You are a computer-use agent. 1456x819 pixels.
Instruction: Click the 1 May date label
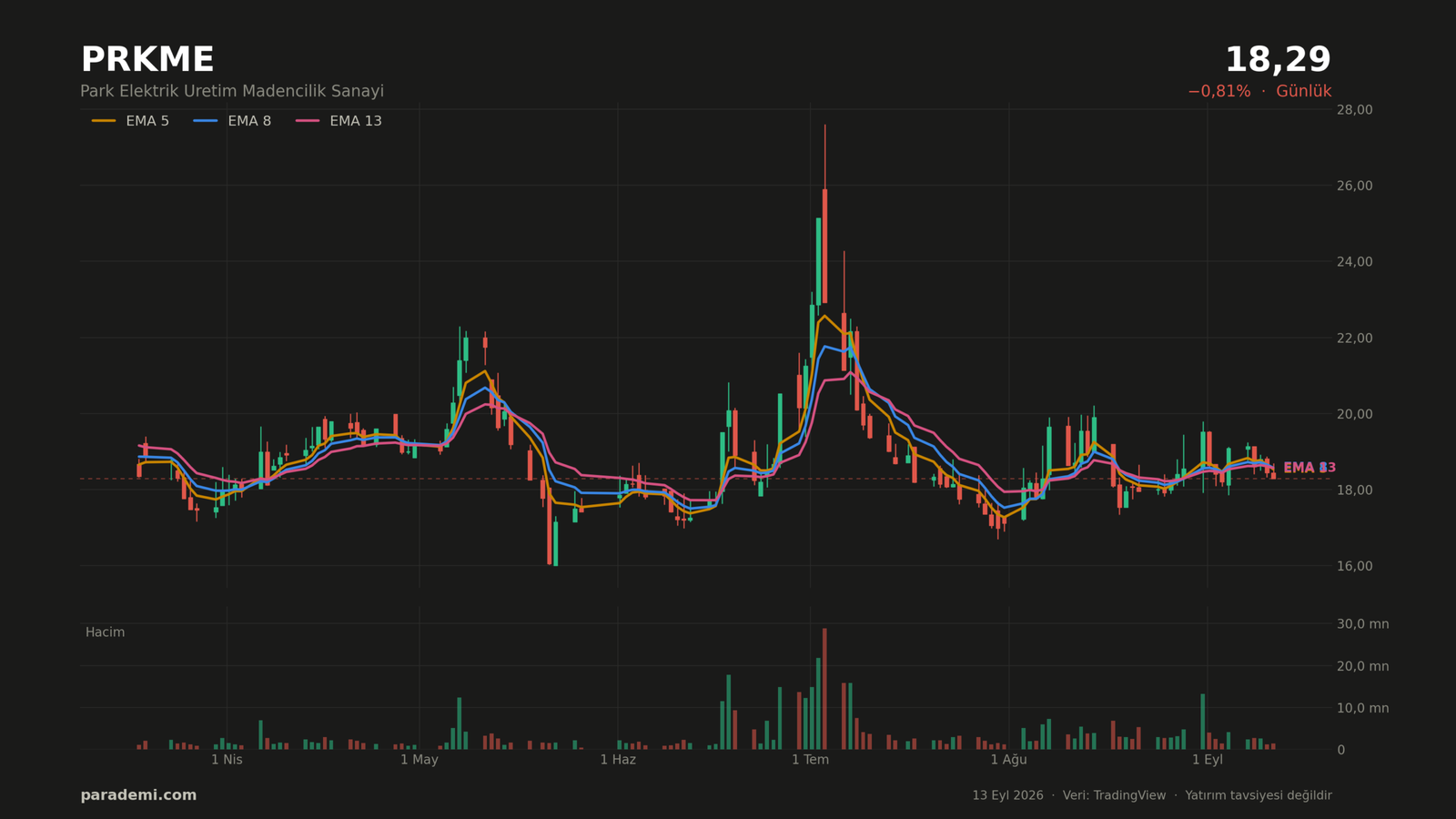point(420,760)
